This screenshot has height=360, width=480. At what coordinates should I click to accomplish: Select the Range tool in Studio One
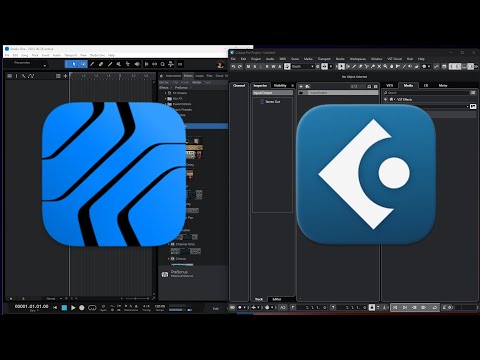83,64
